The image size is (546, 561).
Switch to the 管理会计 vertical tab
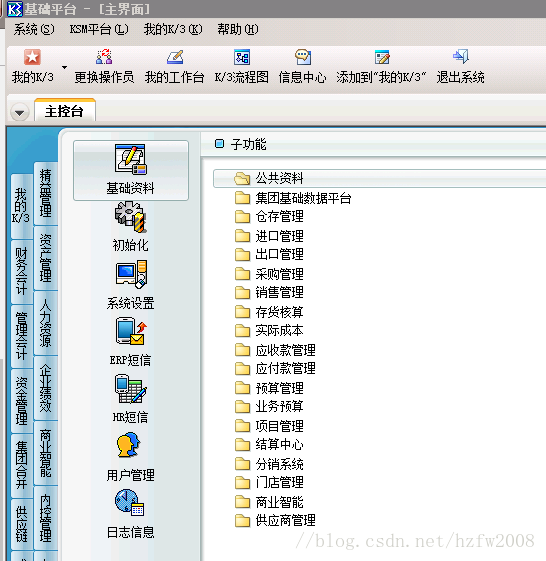click(x=21, y=336)
